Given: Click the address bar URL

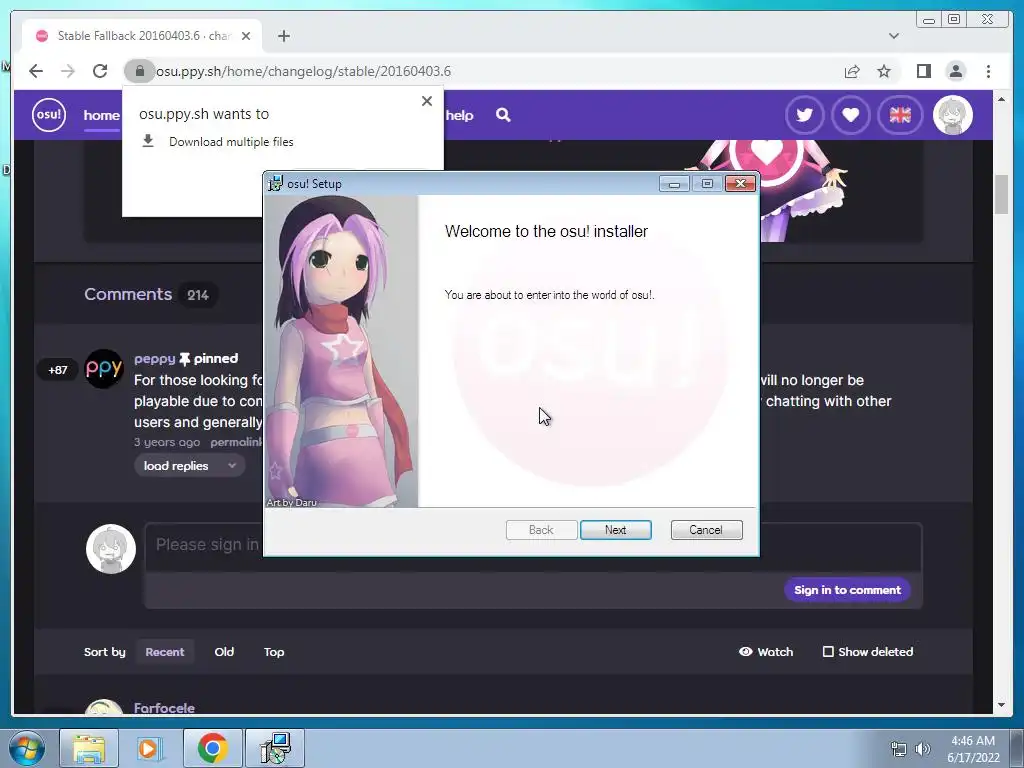Looking at the screenshot, I should point(304,71).
